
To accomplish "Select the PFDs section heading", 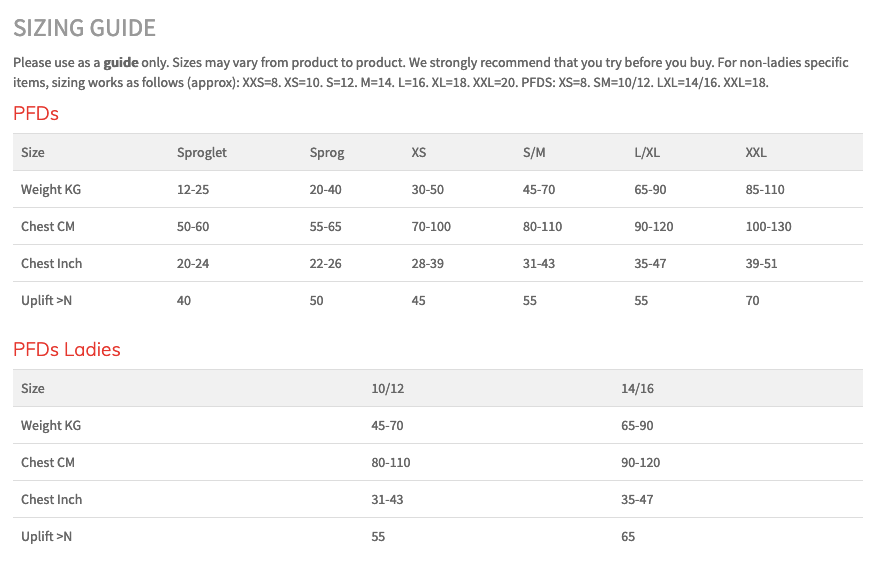I will [x=36, y=114].
